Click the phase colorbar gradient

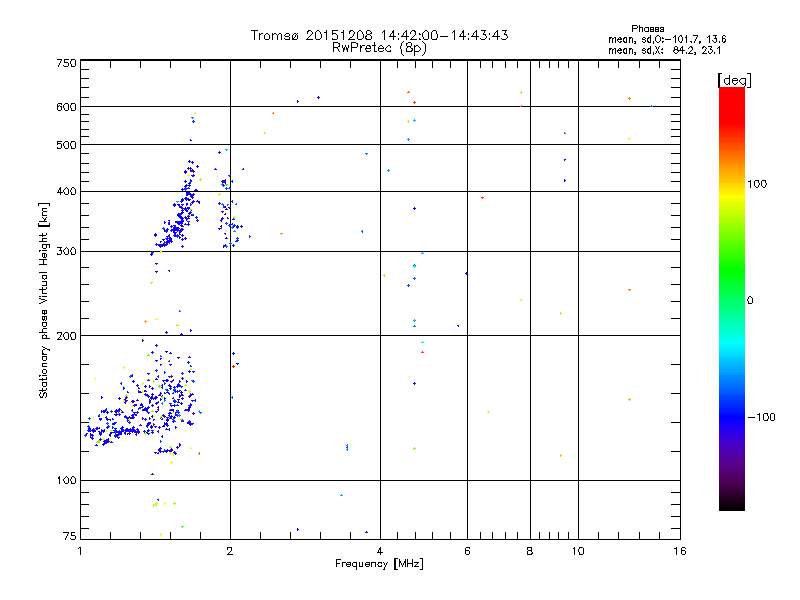(732, 298)
